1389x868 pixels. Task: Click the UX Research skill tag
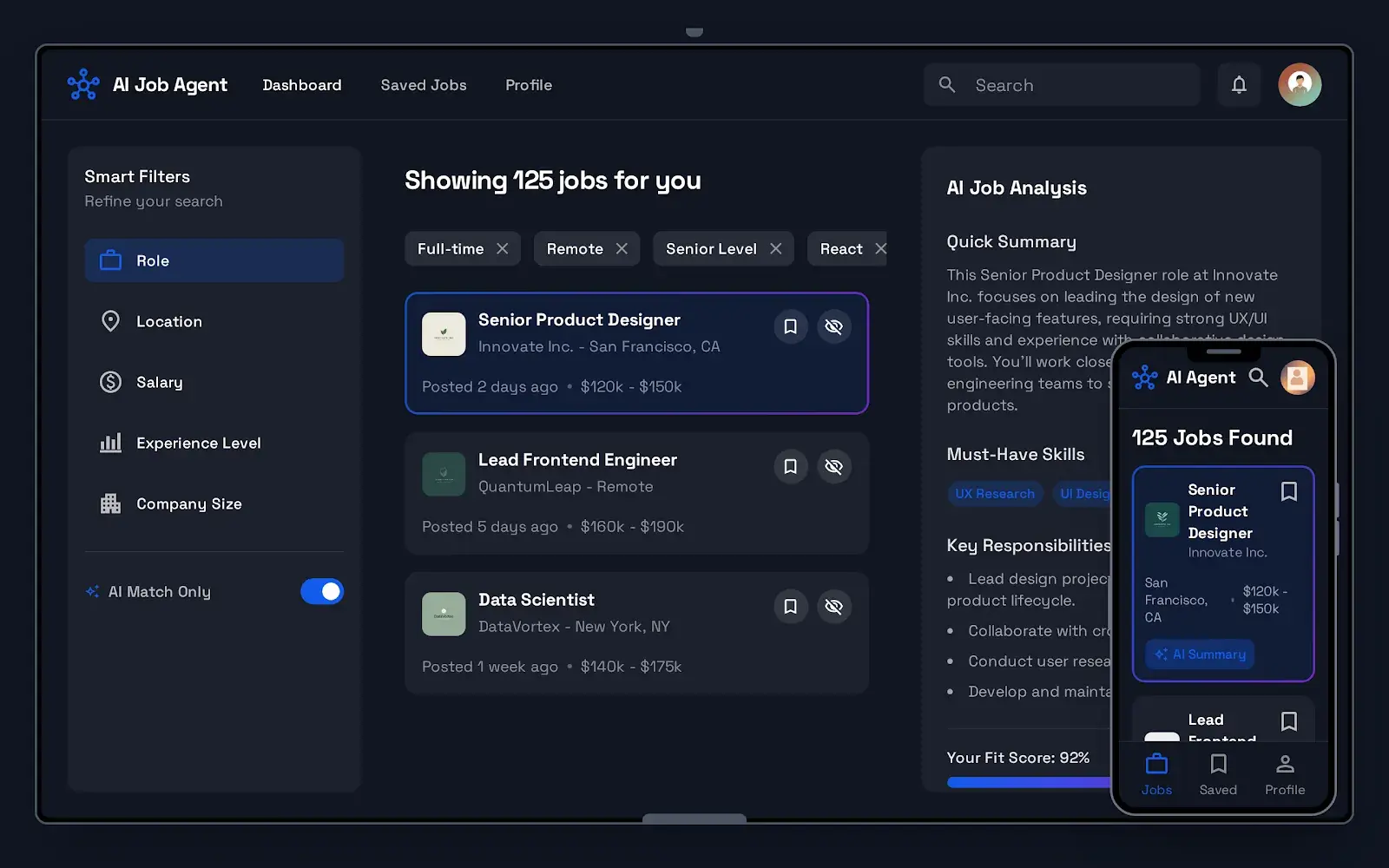[995, 493]
